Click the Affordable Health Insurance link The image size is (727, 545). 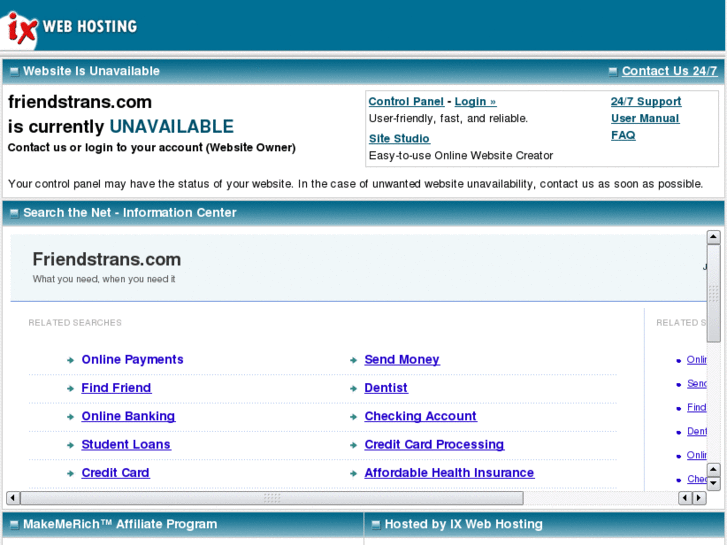coord(449,473)
